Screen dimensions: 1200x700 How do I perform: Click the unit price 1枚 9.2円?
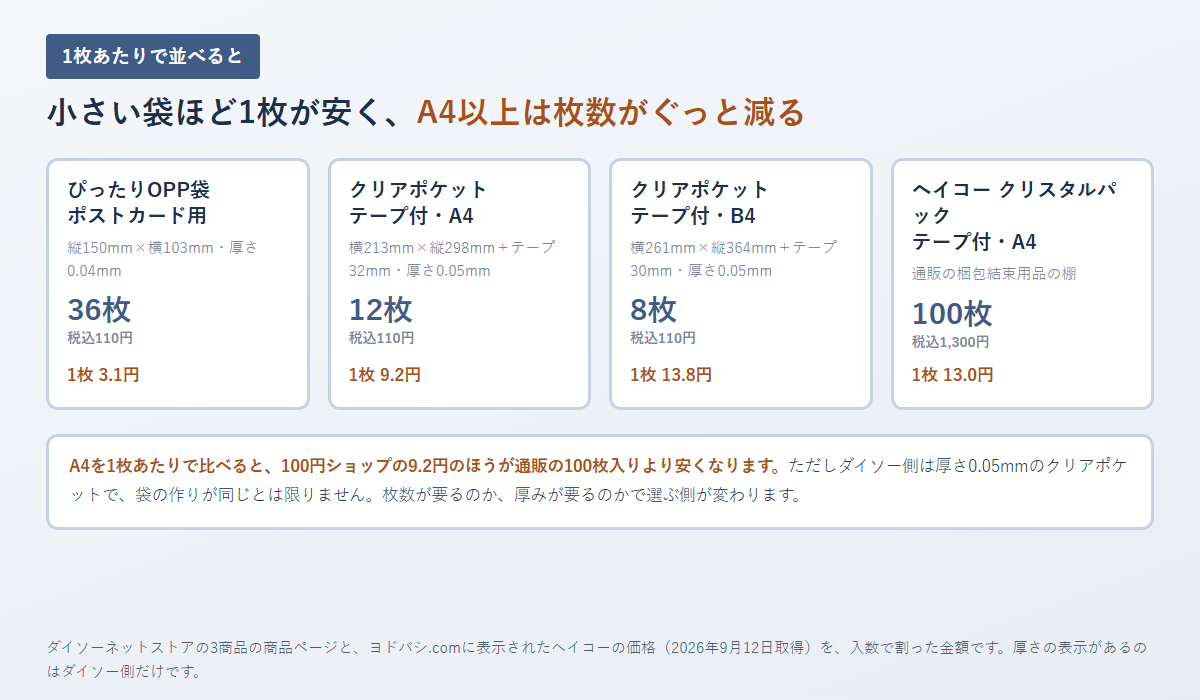point(385,375)
